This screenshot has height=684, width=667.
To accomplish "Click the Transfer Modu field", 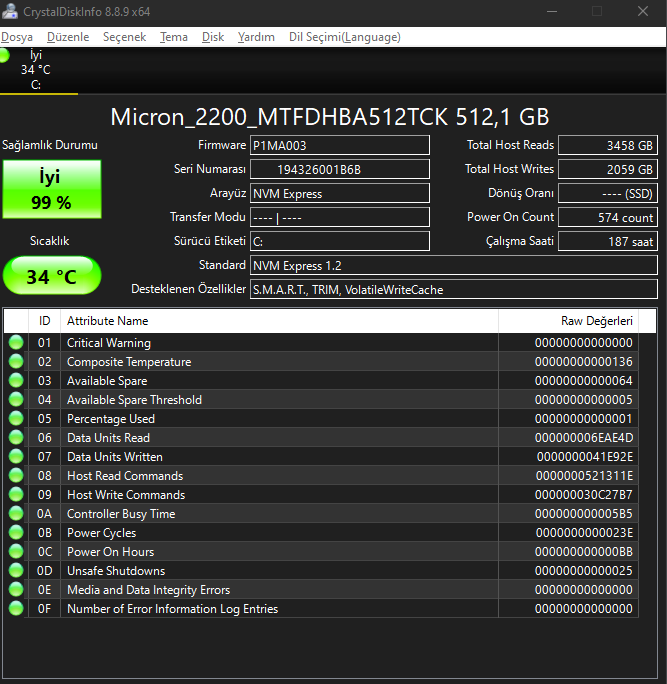I will point(340,217).
